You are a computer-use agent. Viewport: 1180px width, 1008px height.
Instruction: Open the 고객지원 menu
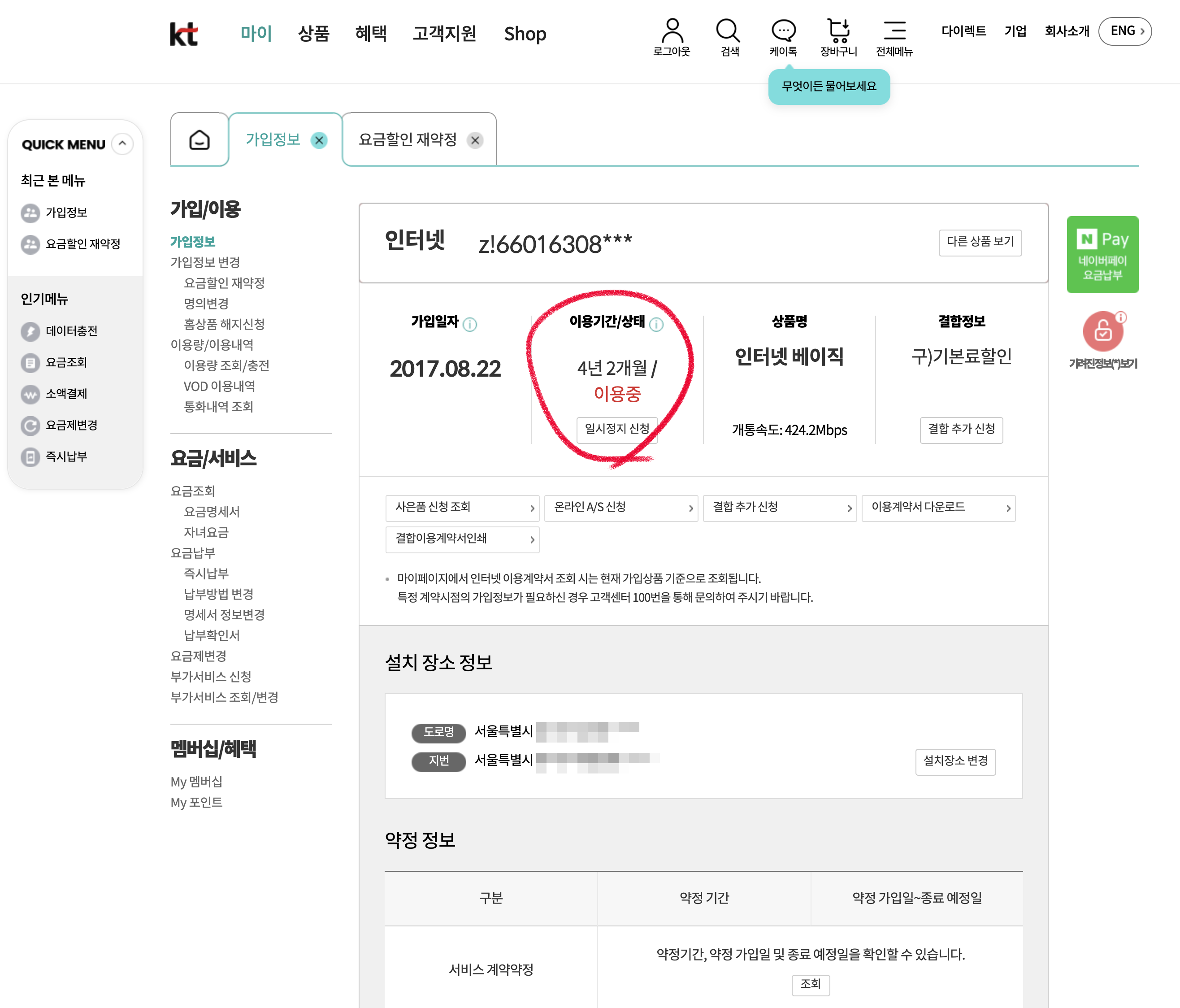click(445, 34)
